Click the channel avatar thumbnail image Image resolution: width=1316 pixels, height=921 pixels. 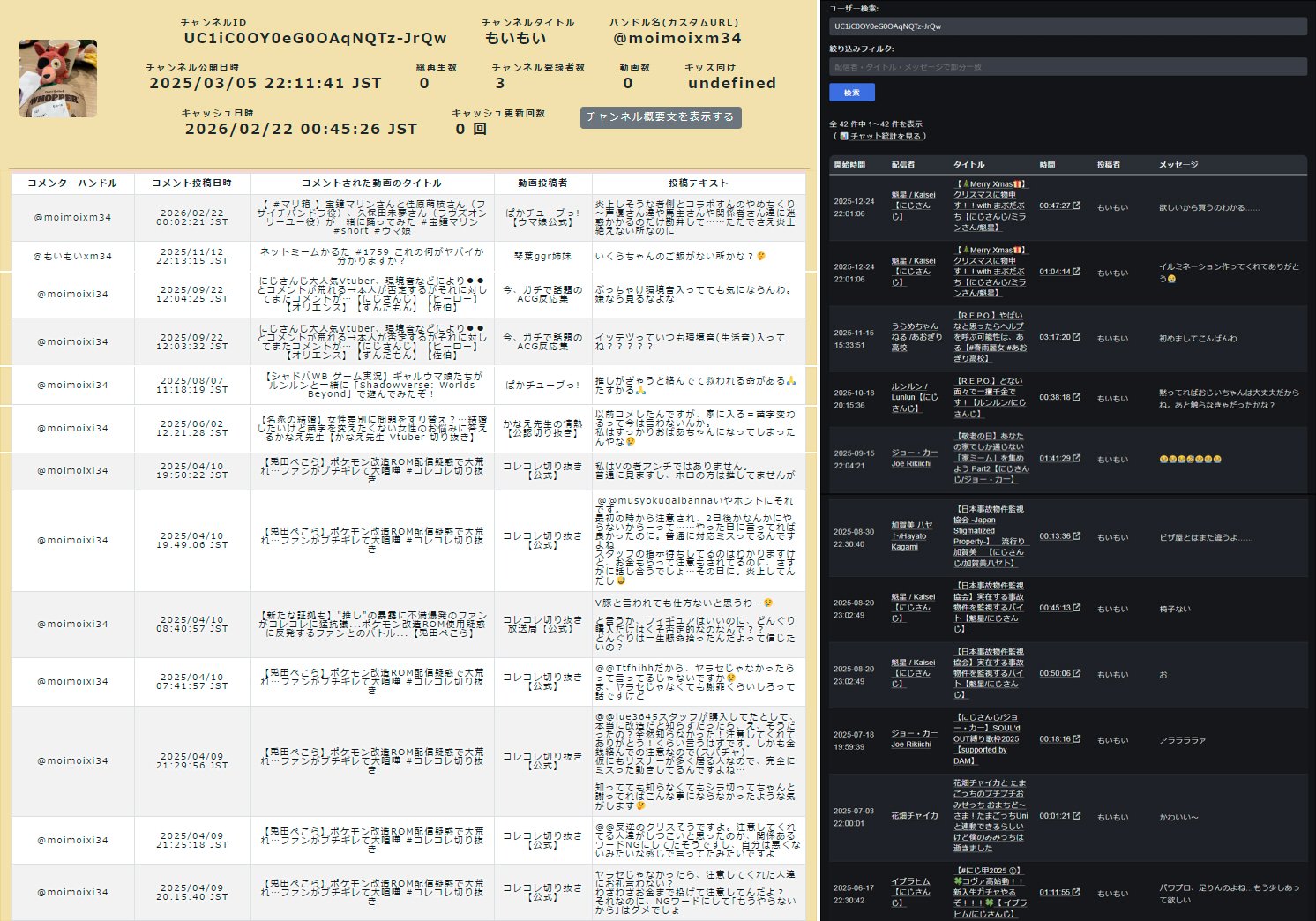pyautogui.click(x=58, y=79)
